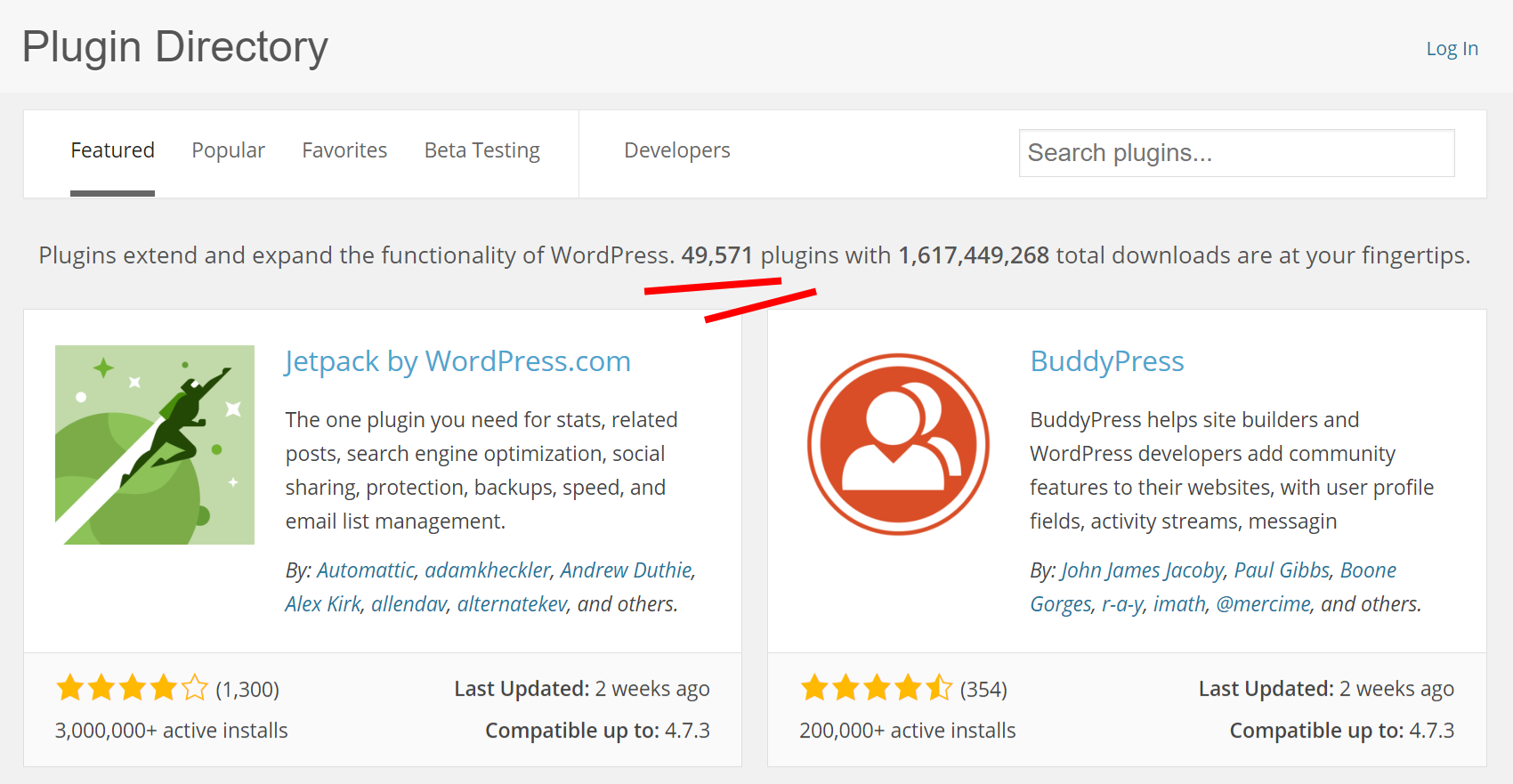Select the Favorites tab
Viewport: 1513px width, 784px height.
point(344,150)
